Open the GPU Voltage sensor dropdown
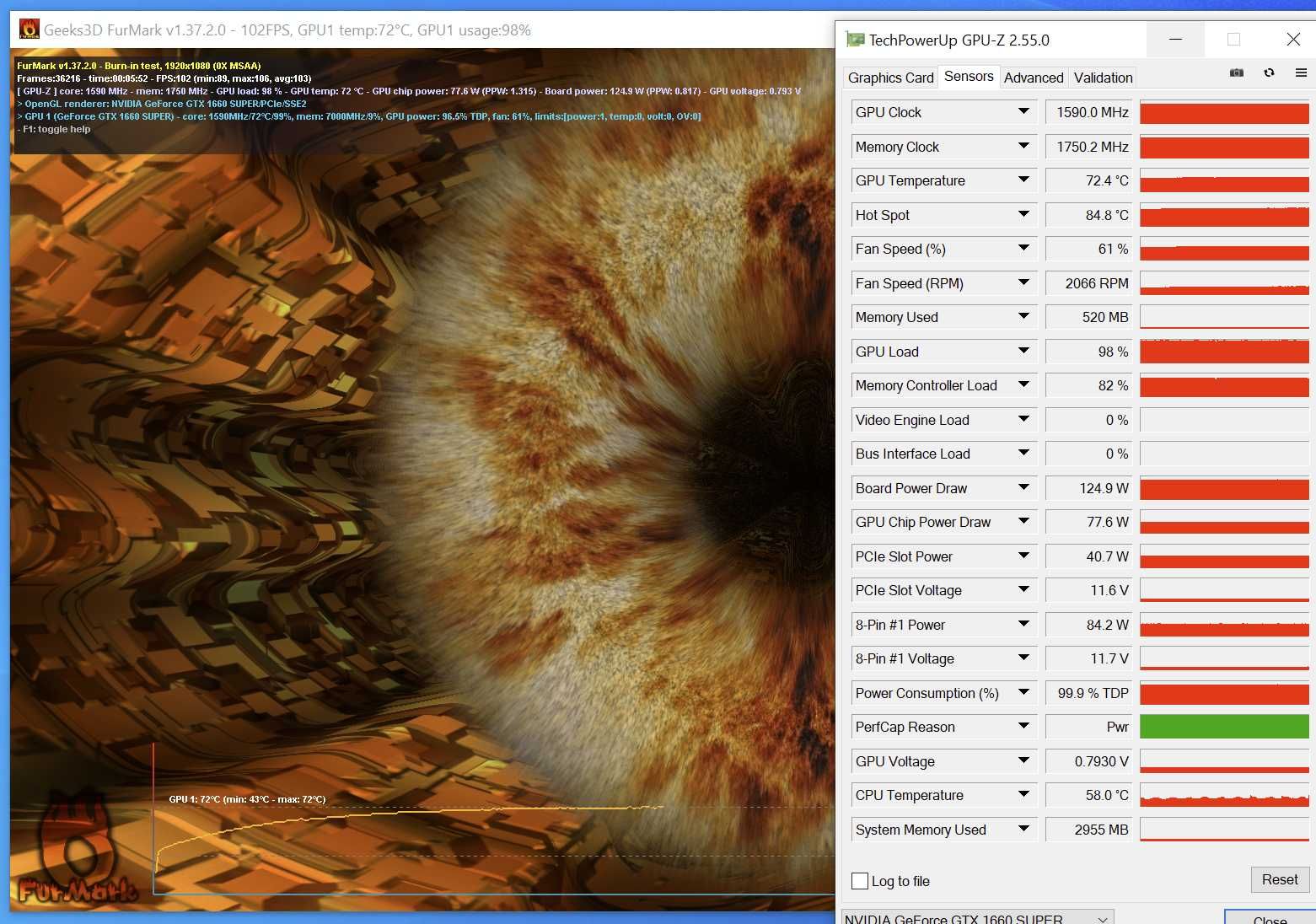Screen dimensions: 1316x924 point(1023,761)
